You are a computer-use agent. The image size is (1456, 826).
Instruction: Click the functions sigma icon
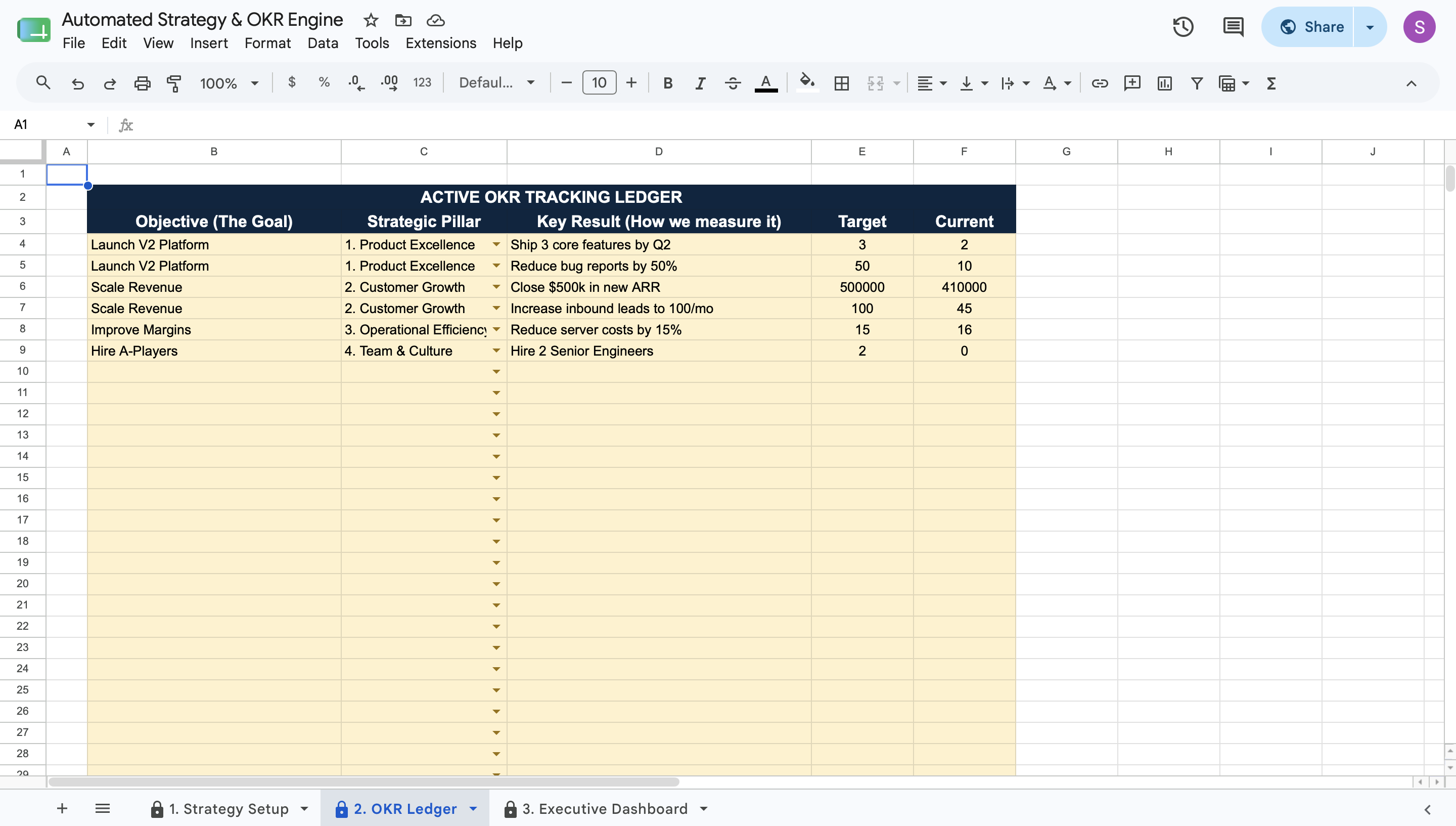click(1270, 83)
